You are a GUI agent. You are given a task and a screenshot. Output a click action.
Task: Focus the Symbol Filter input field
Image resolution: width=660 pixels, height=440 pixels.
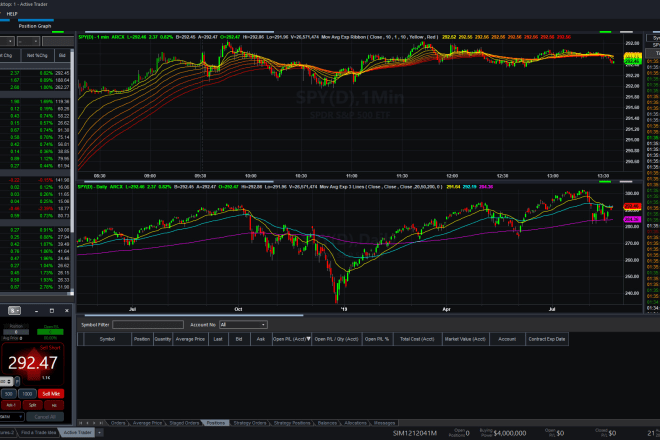[148, 325]
